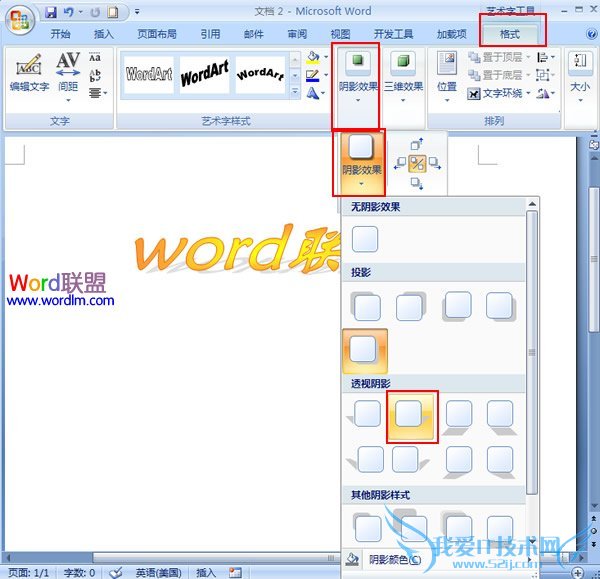Click the group objects icon
Image resolution: width=600 pixels, height=579 pixels.
pos(546,75)
